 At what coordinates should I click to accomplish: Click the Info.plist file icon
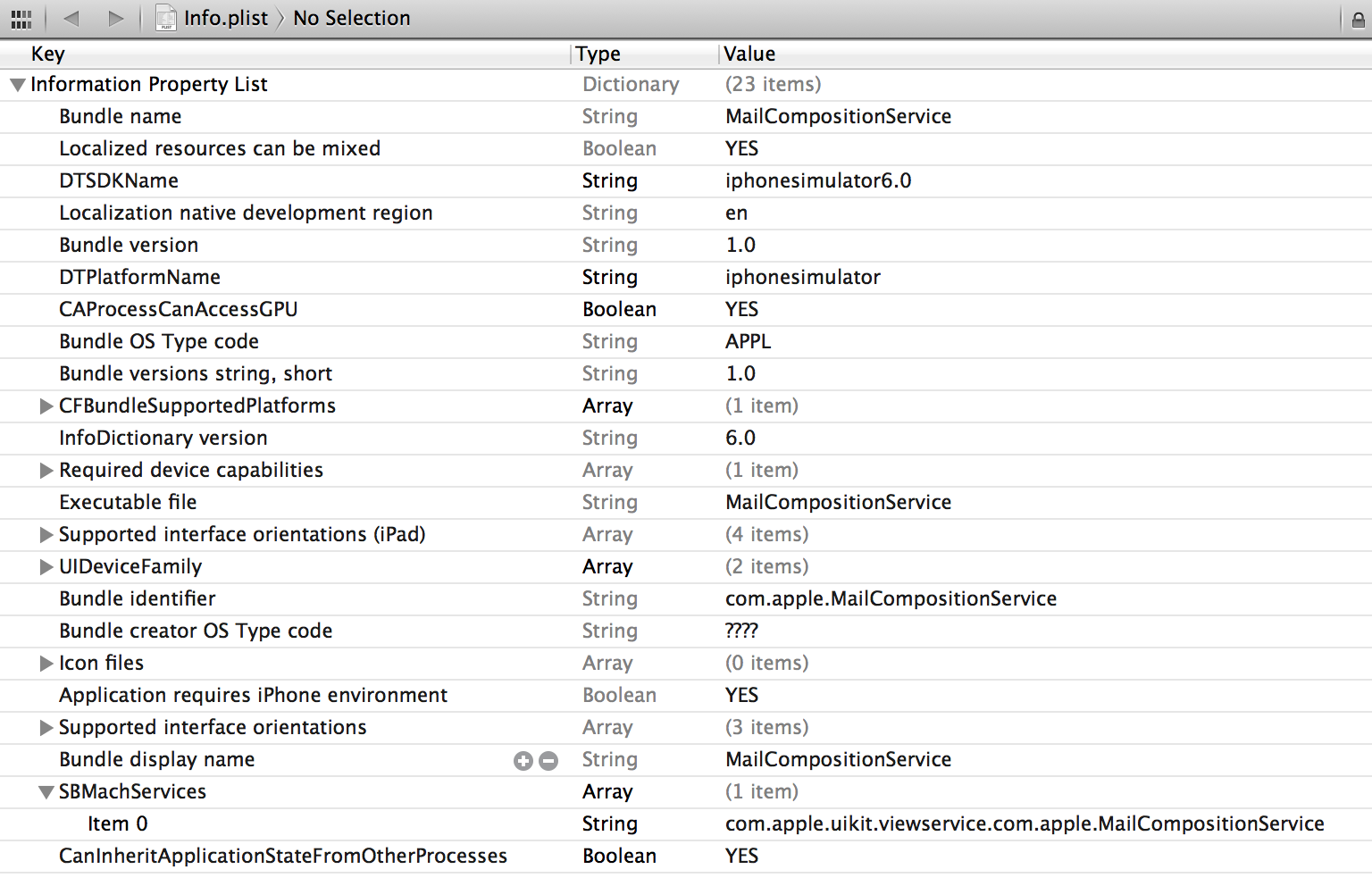coord(165,18)
